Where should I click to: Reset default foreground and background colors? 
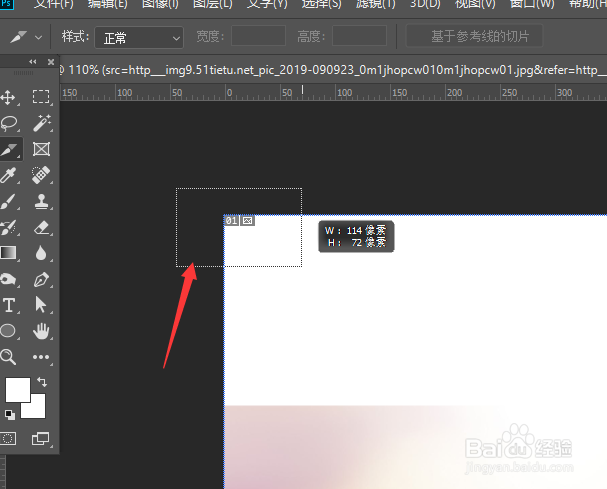point(10,414)
